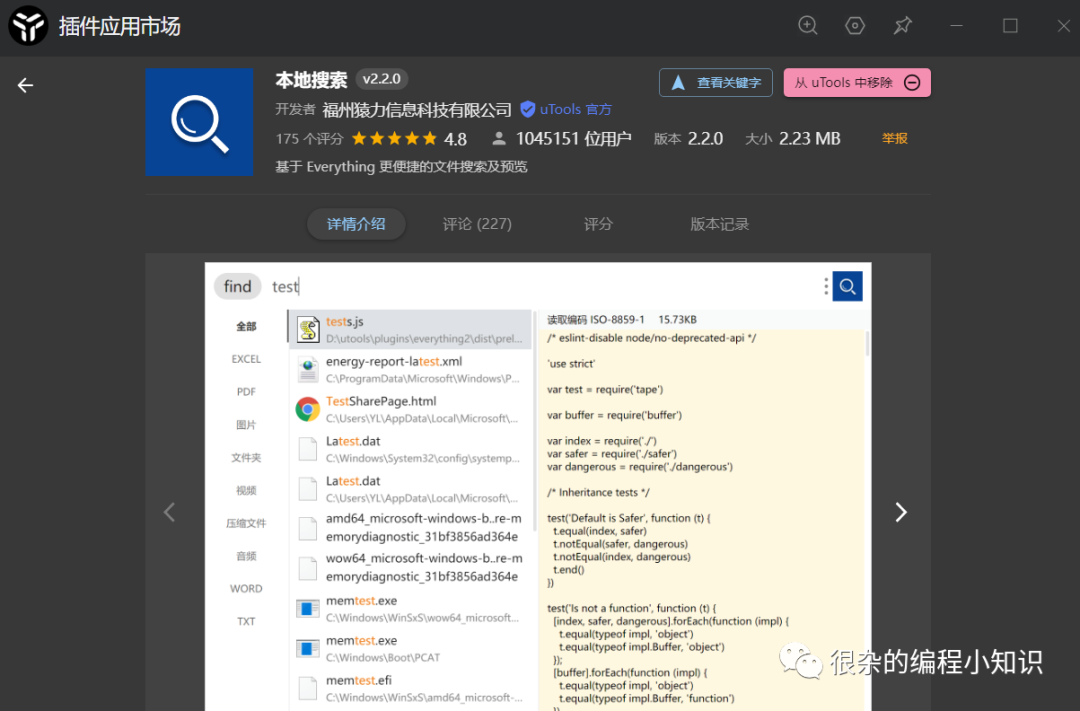1080x711 pixels.
Task: Select the 音频 filter category
Action: click(246, 555)
